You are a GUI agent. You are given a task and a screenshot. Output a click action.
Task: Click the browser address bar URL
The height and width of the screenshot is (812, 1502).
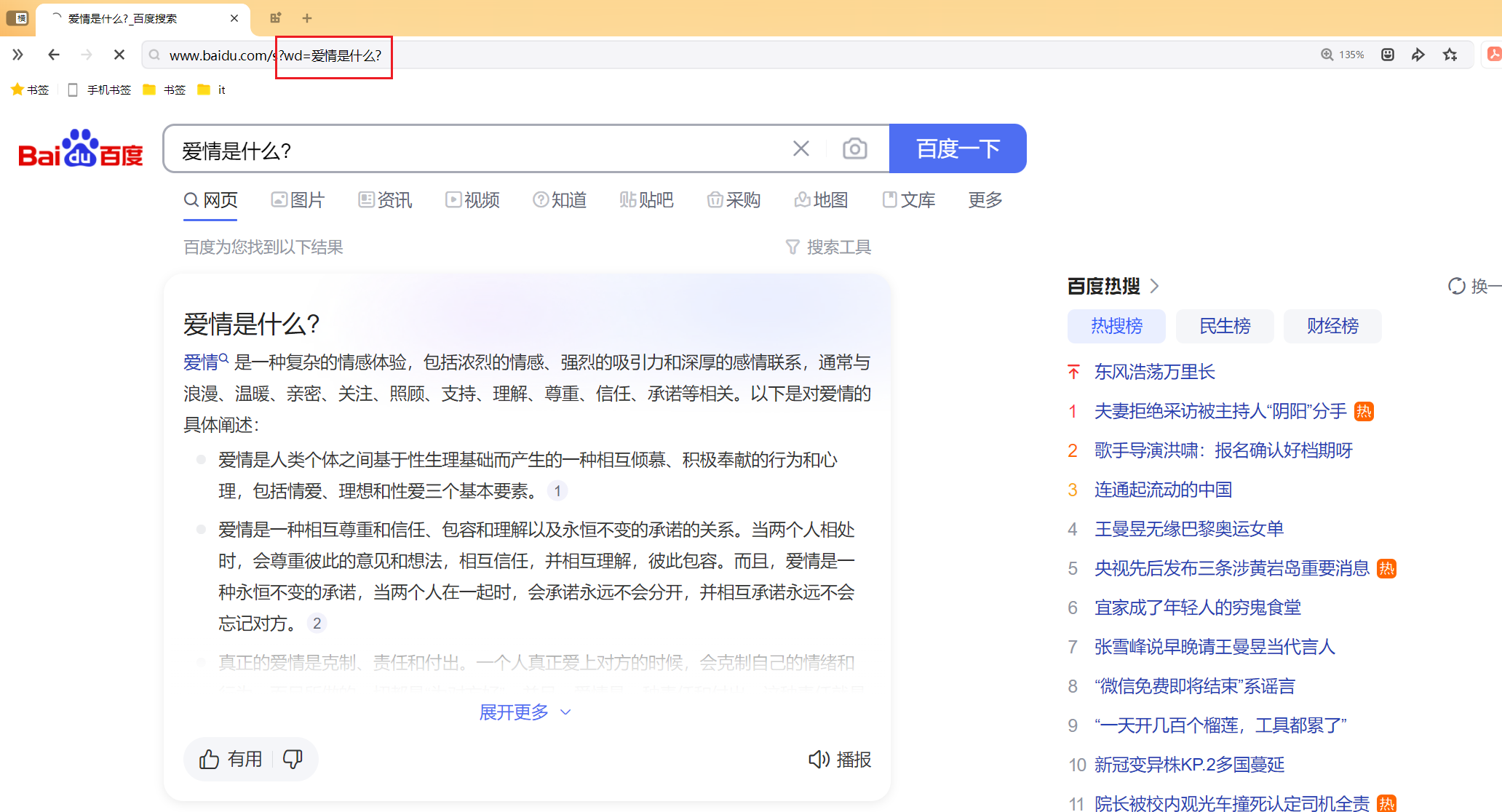(275, 55)
